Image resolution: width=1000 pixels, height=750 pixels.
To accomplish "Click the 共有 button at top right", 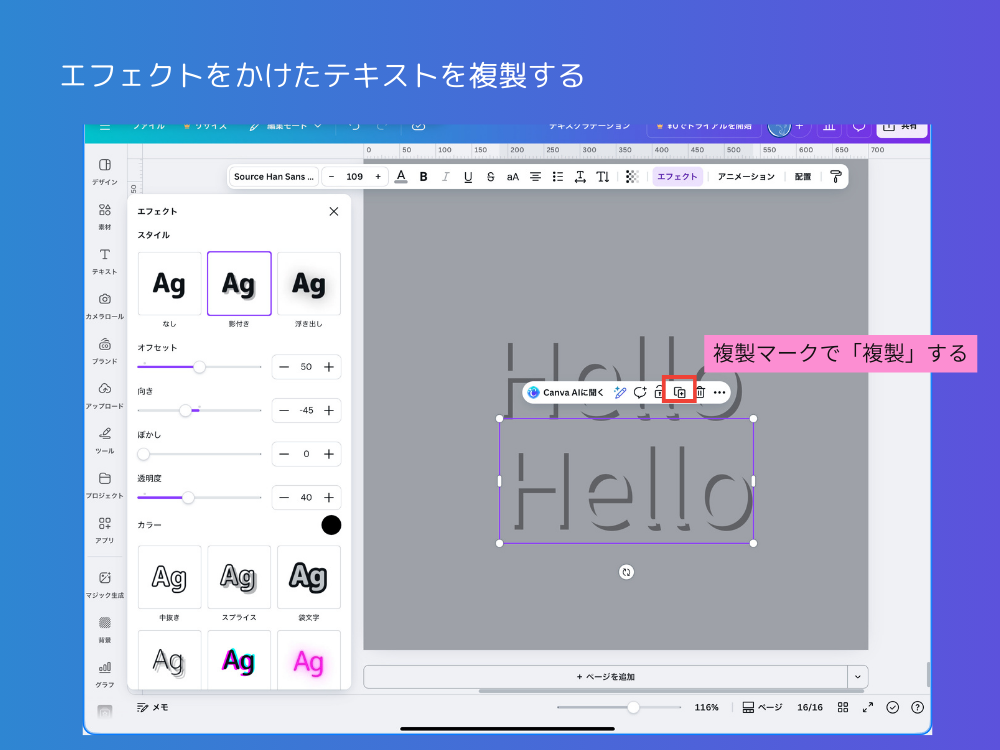I will (x=901, y=128).
